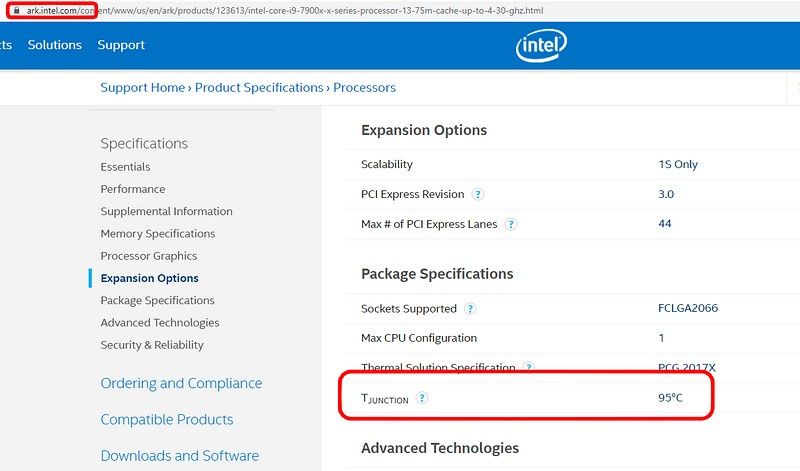800x471 pixels.
Task: Click the 'Advanced Technologies' content heading
Action: (440, 448)
